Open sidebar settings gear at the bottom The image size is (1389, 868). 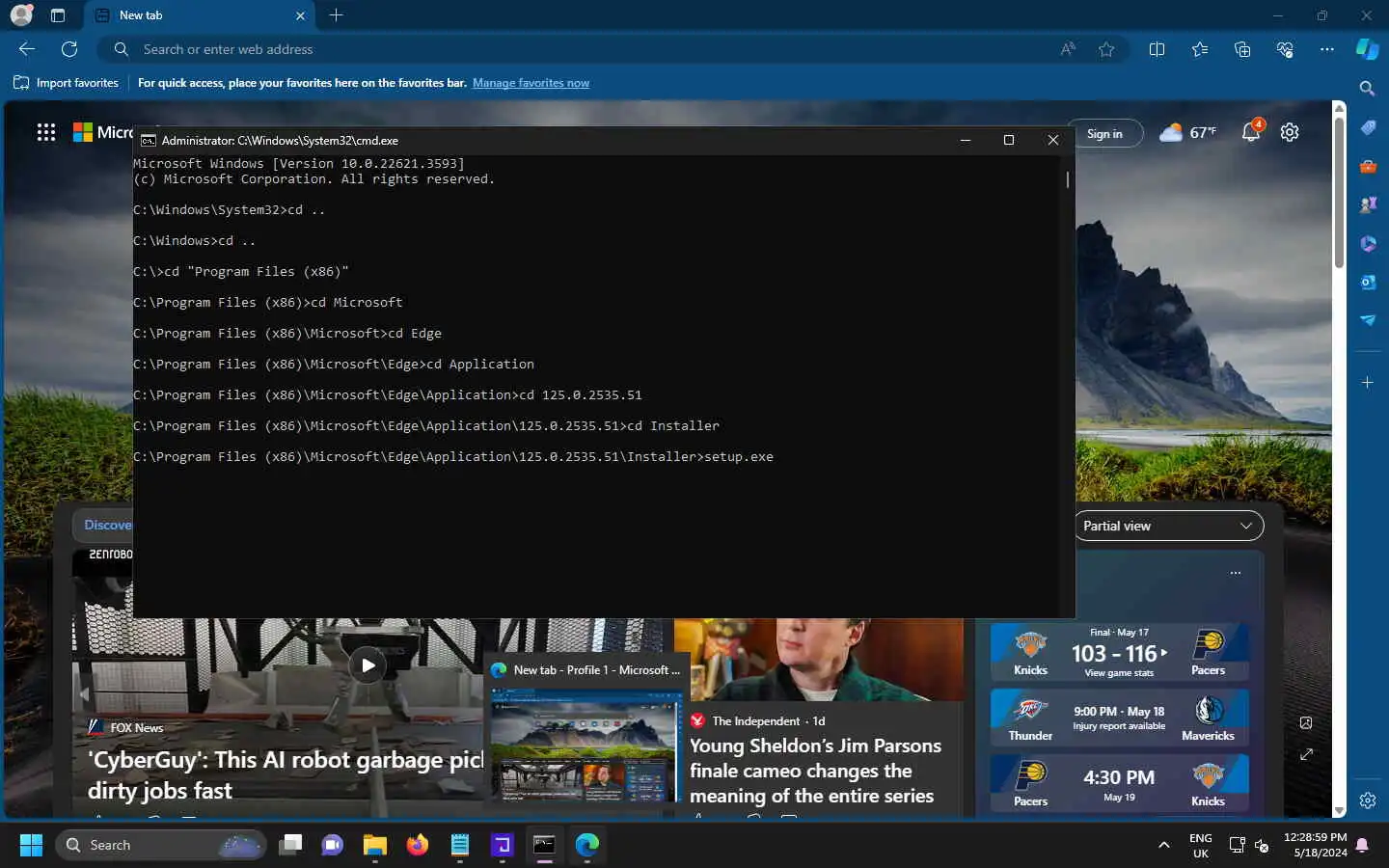(1368, 800)
